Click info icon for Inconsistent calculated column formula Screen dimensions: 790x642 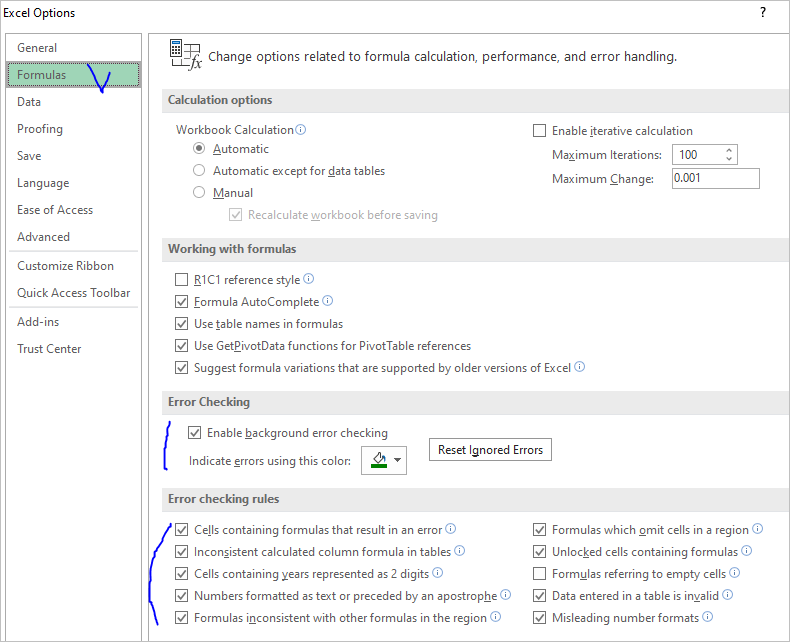[x=459, y=551]
